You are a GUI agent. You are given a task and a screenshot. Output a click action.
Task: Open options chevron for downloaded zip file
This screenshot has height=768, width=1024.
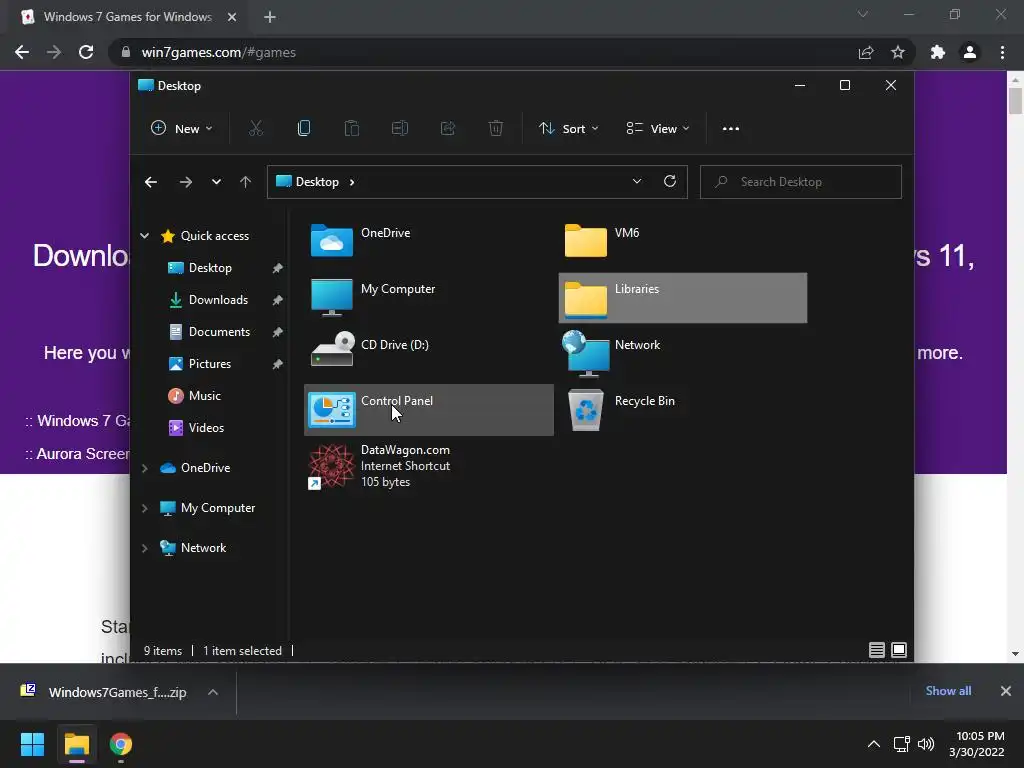point(213,692)
